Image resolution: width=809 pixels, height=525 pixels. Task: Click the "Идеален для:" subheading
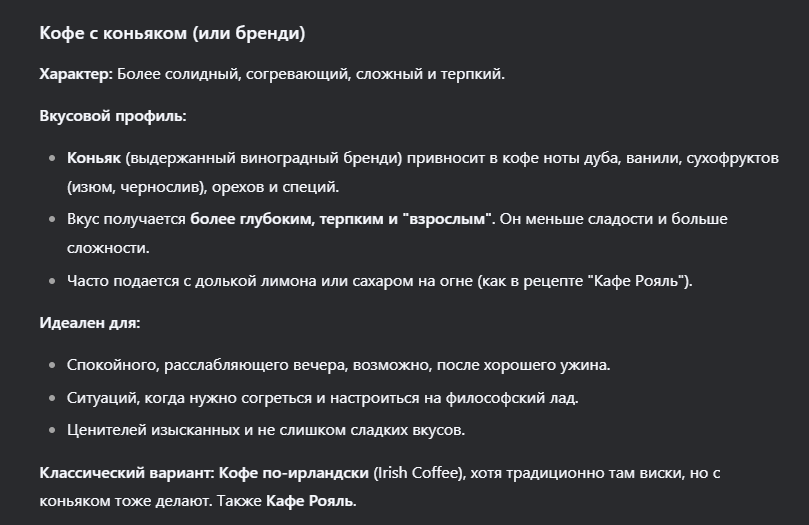pos(89,322)
